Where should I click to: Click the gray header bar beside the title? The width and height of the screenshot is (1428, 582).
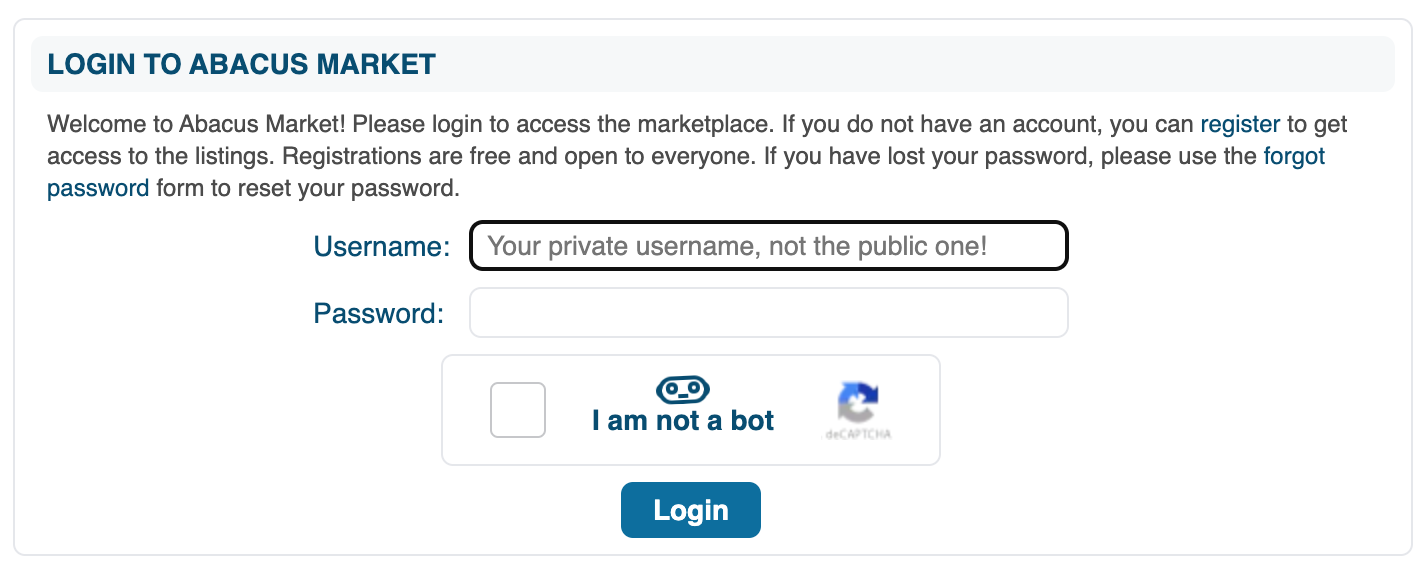click(900, 64)
